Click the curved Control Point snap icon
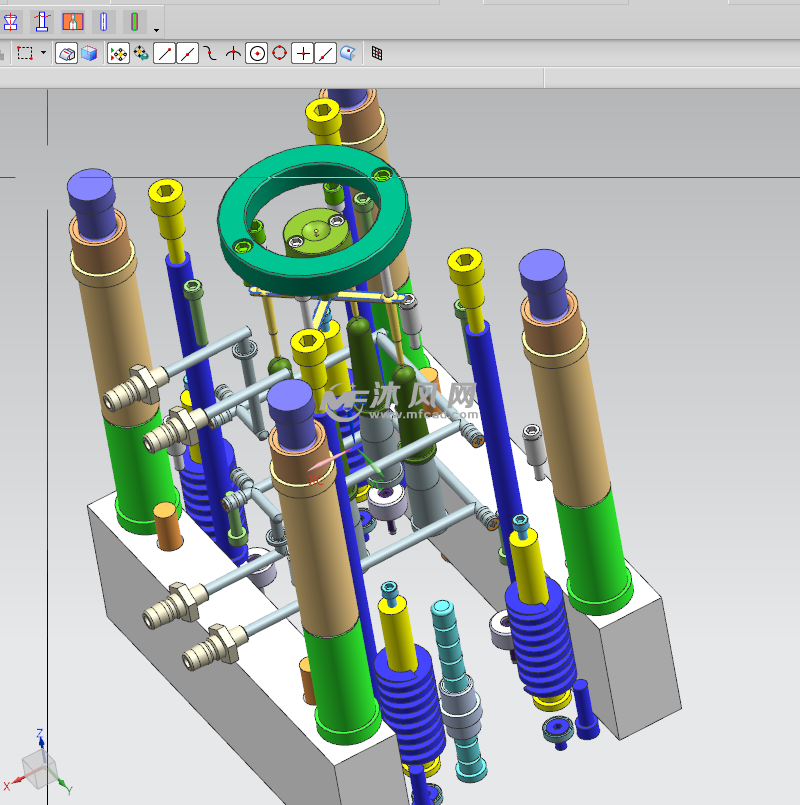 point(210,53)
